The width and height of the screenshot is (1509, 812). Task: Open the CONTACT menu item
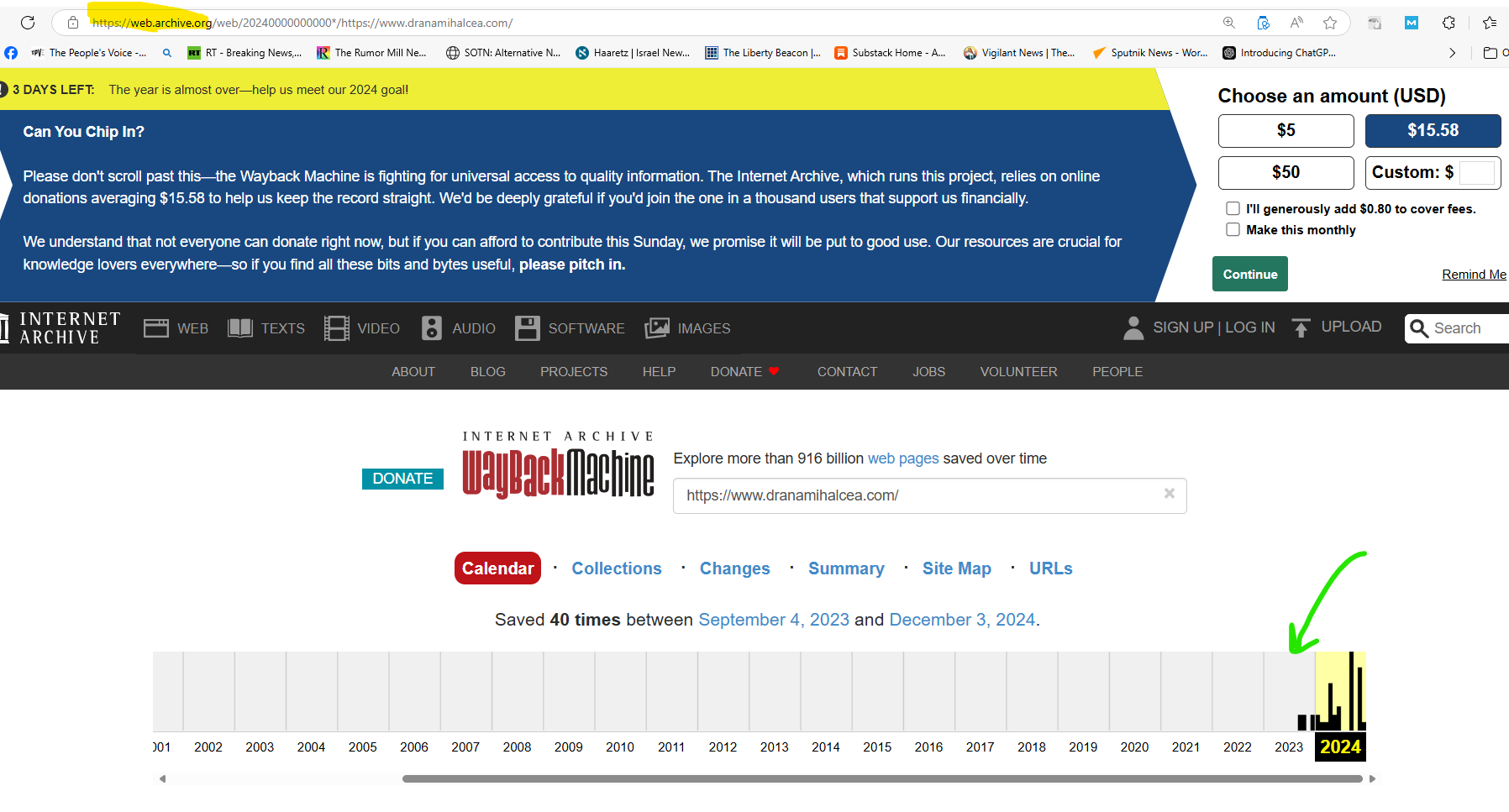point(847,372)
